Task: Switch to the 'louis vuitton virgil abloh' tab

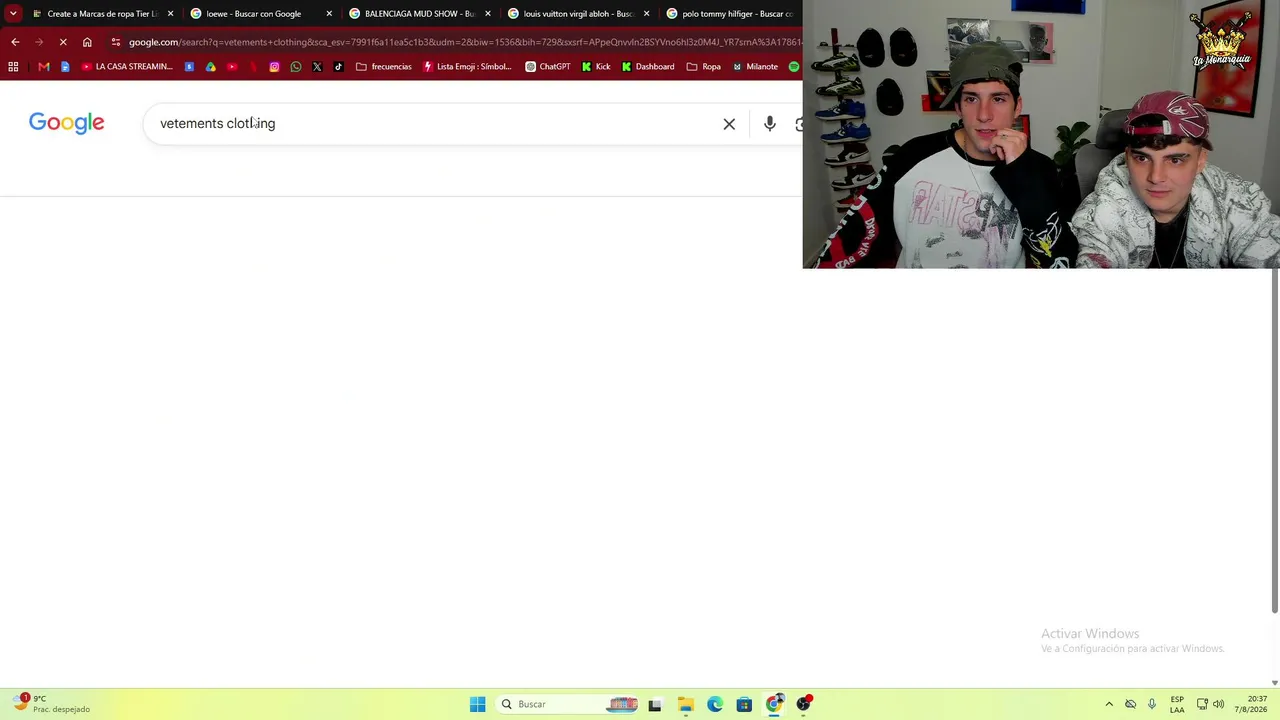Action: [577, 14]
